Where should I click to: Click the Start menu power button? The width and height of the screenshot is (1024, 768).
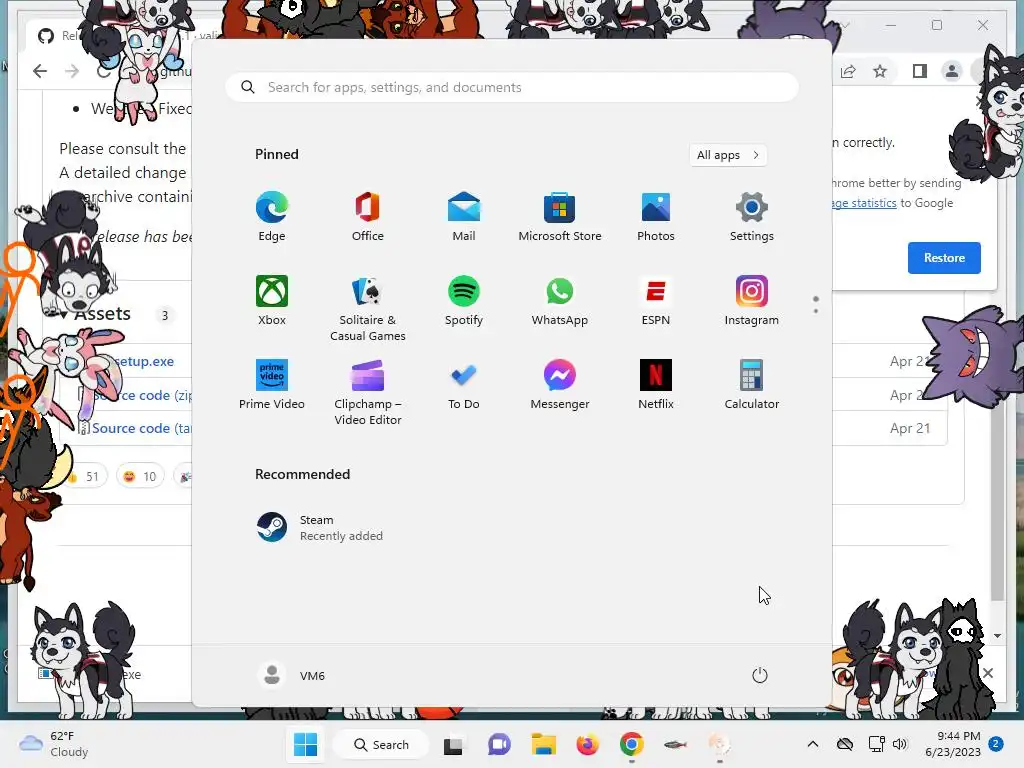[760, 675]
